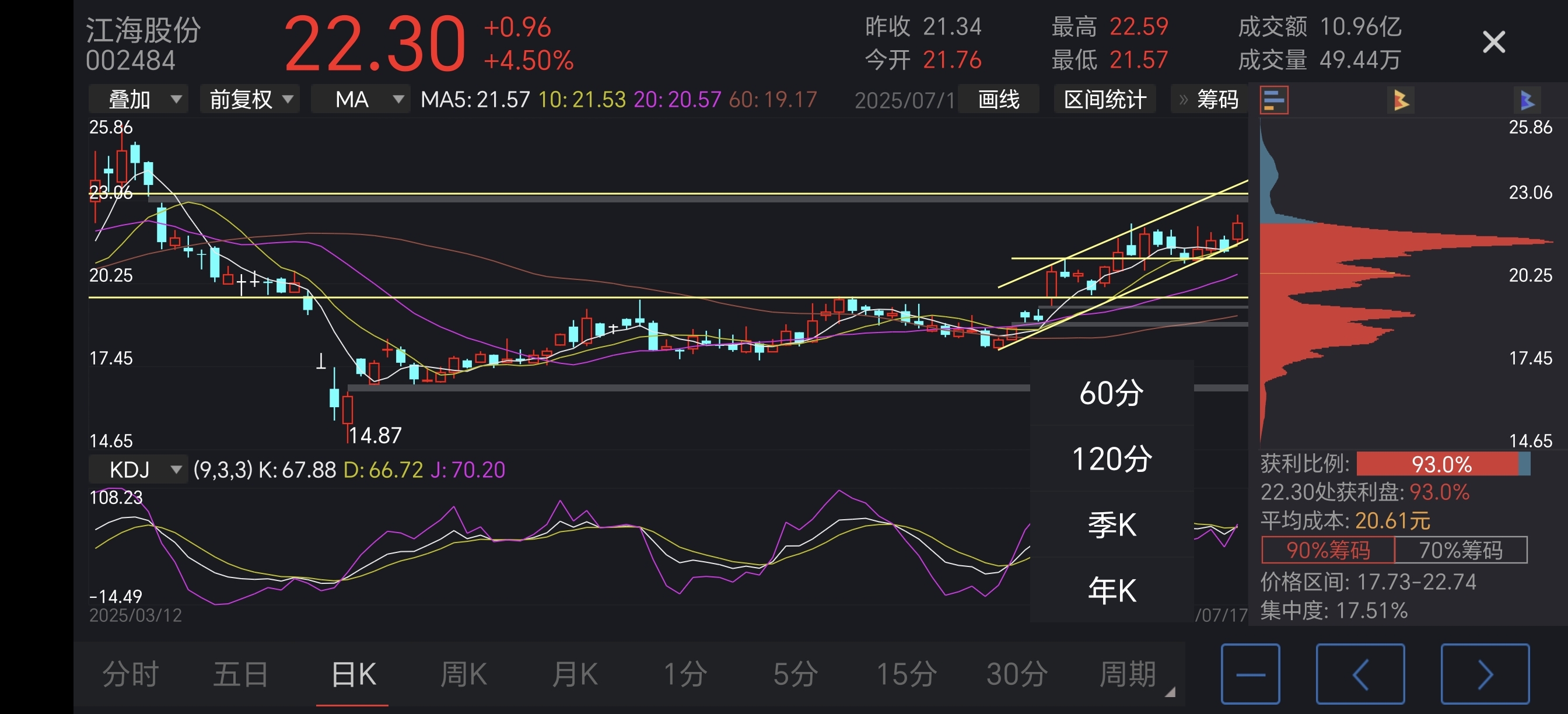
Task: Click the KDJ D: 66.72 value
Action: 383,470
